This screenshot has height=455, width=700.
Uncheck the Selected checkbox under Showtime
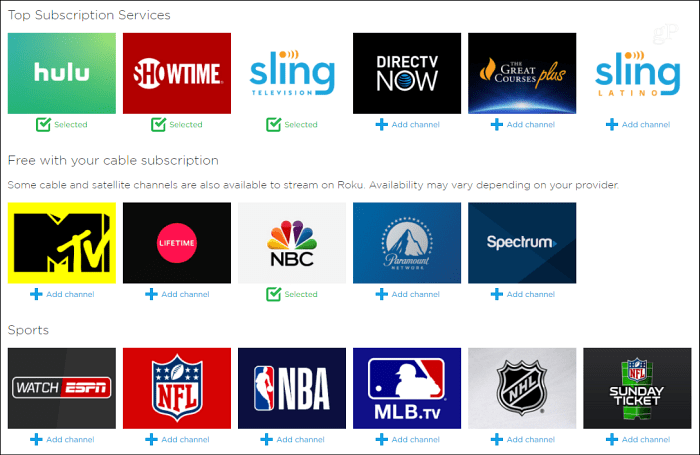(x=158, y=125)
